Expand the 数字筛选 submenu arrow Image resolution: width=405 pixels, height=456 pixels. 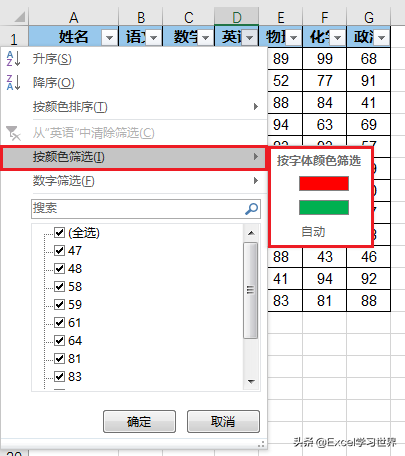pyautogui.click(x=256, y=181)
